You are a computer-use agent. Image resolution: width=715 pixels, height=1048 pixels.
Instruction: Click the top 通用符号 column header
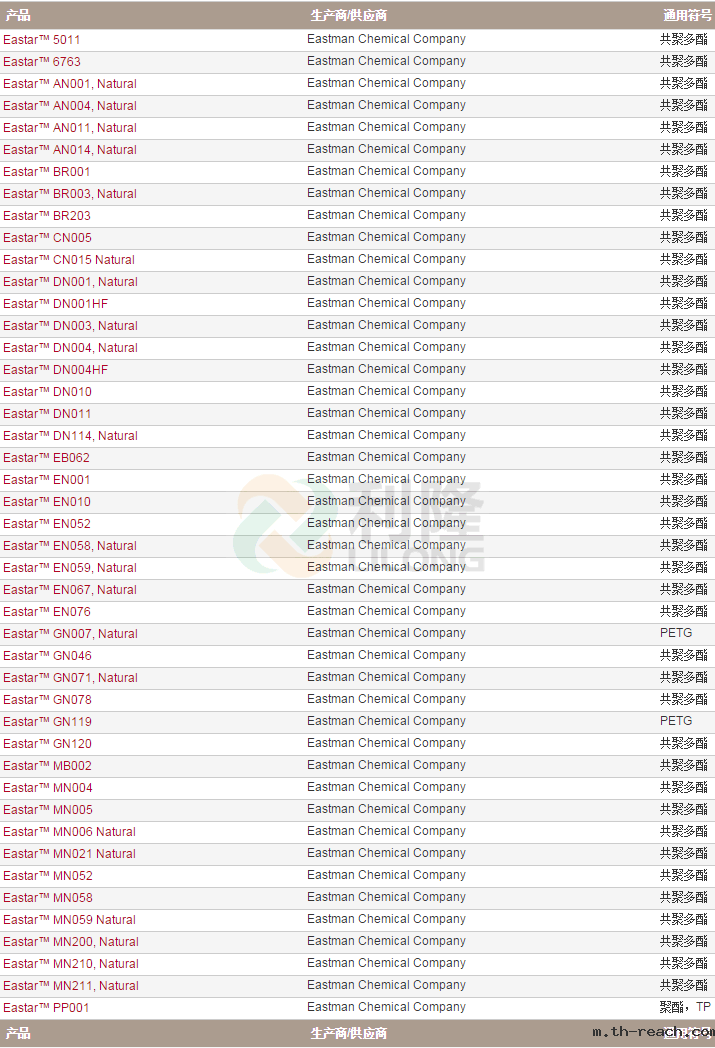tap(687, 15)
